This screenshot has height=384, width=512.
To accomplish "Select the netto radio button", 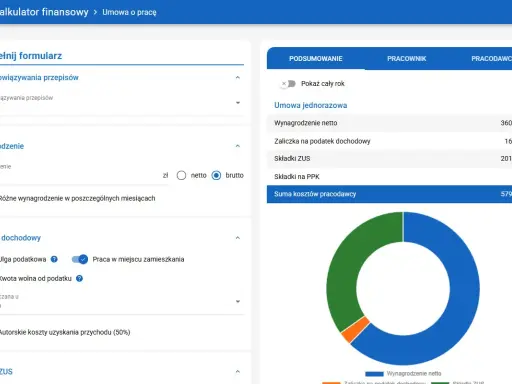I will point(181,175).
